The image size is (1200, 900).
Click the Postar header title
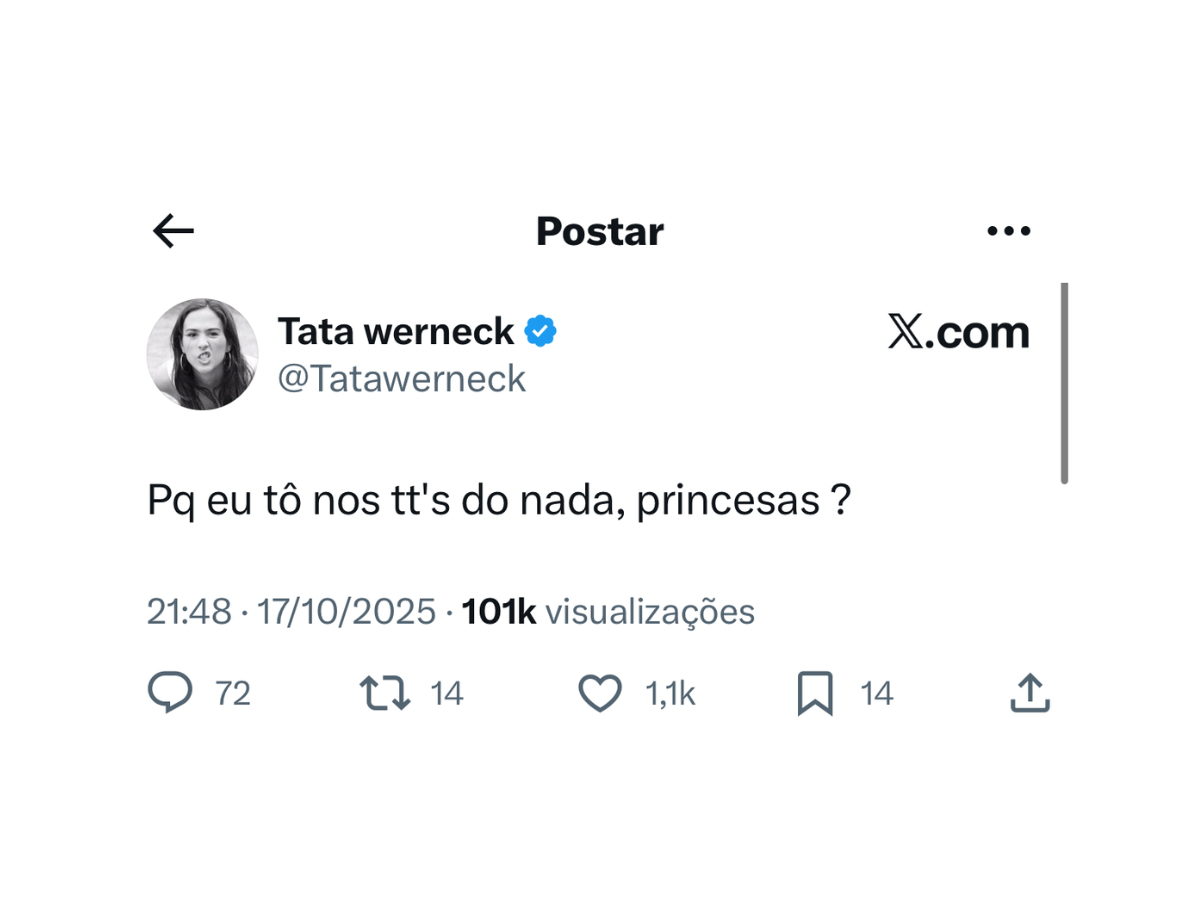(x=600, y=232)
